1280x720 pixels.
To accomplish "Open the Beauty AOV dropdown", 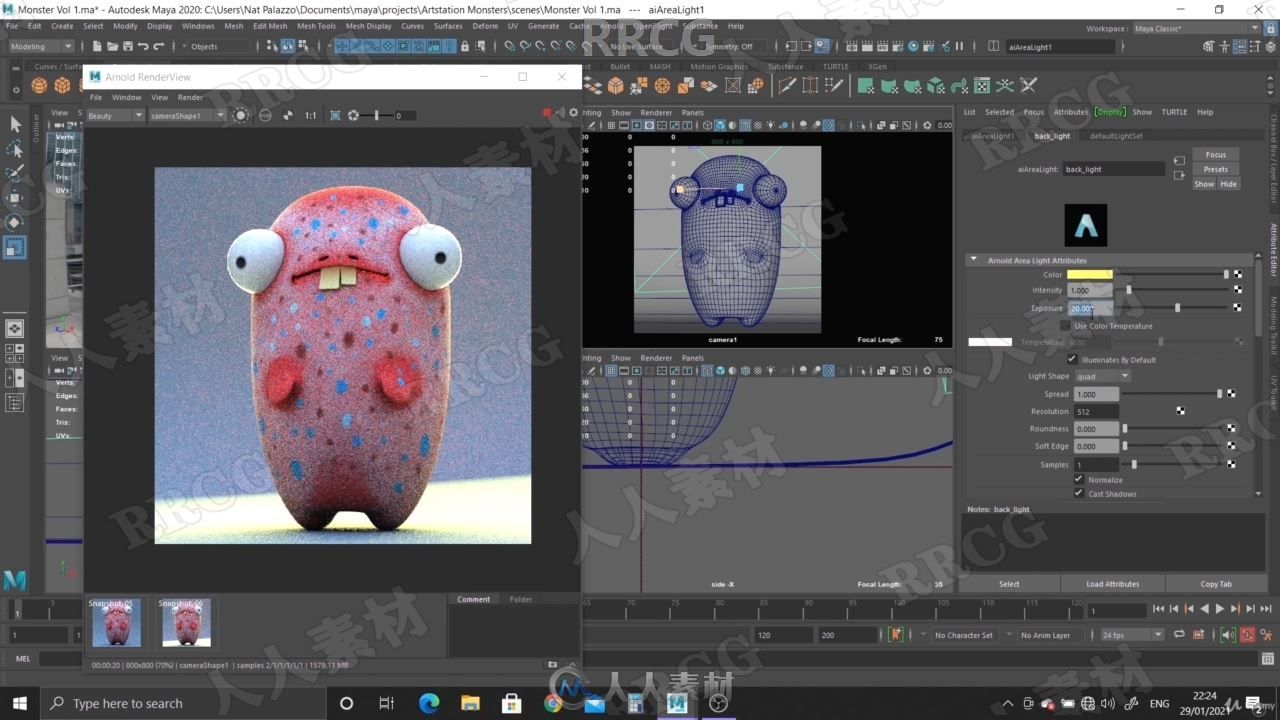I will click(115, 116).
